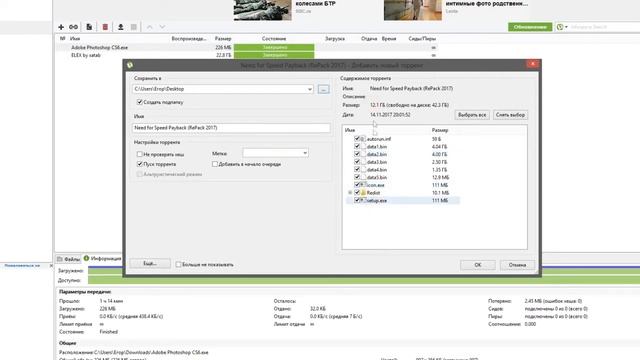Click the move down queue arrow icon
The image size is (640, 360).
click(x=162, y=27)
